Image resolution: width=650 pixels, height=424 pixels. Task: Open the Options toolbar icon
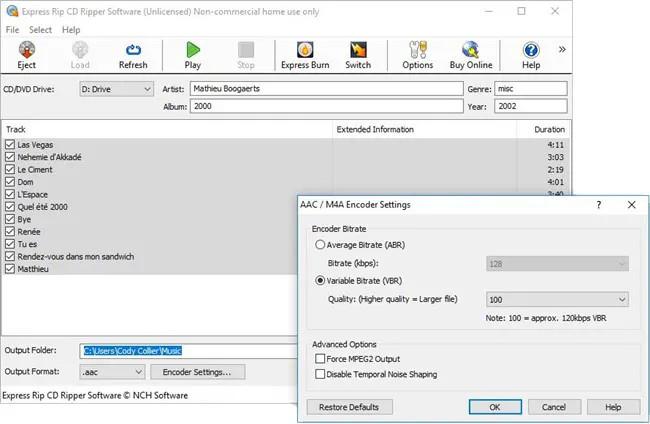tap(417, 54)
